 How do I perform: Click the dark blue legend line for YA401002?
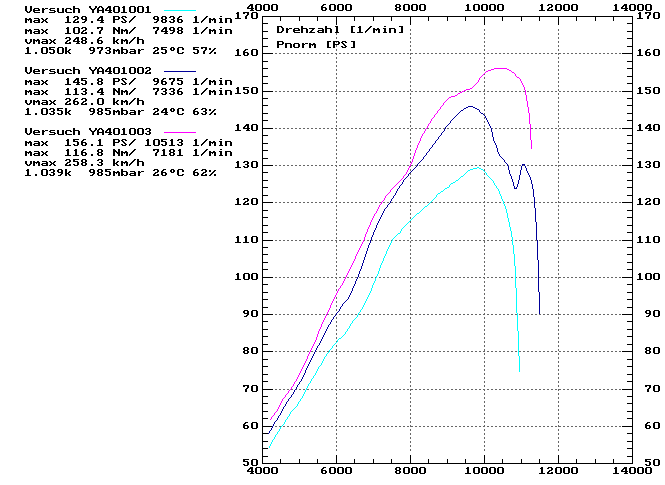(x=179, y=70)
